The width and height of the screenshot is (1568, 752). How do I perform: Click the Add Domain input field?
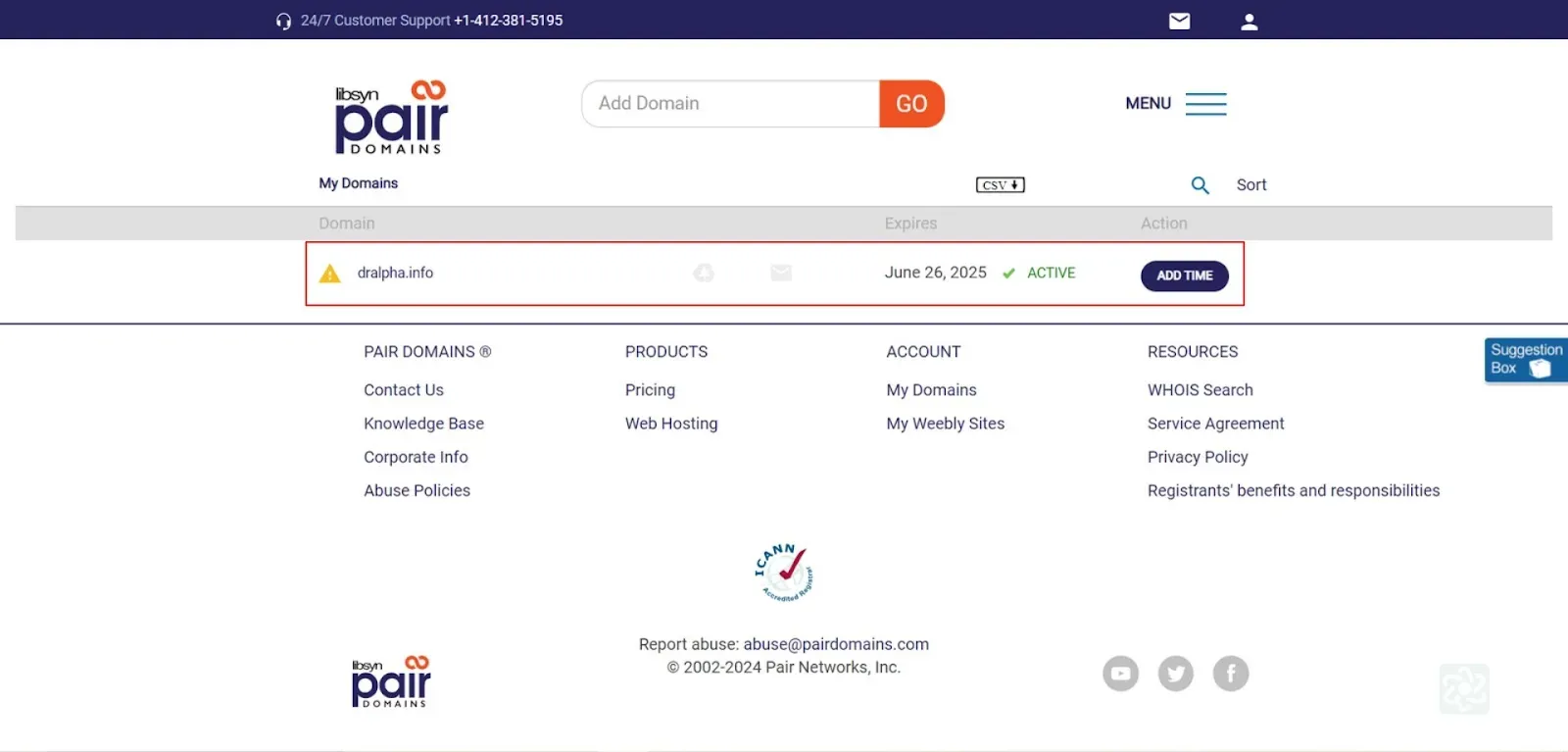pyautogui.click(x=730, y=104)
